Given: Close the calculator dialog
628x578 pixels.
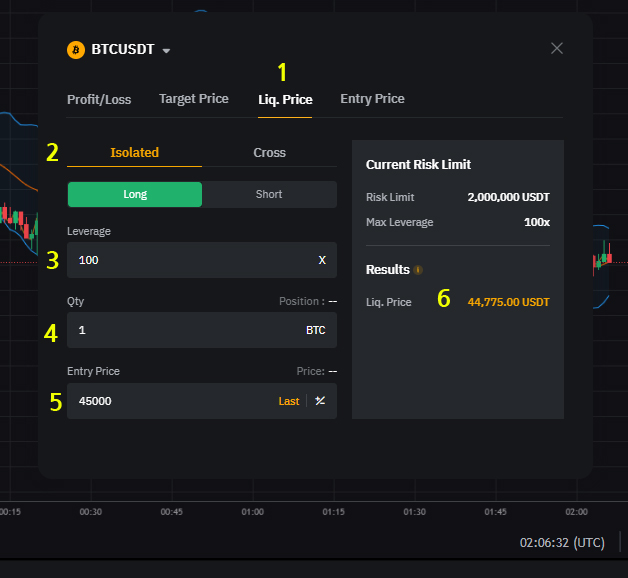Looking at the screenshot, I should point(557,48).
